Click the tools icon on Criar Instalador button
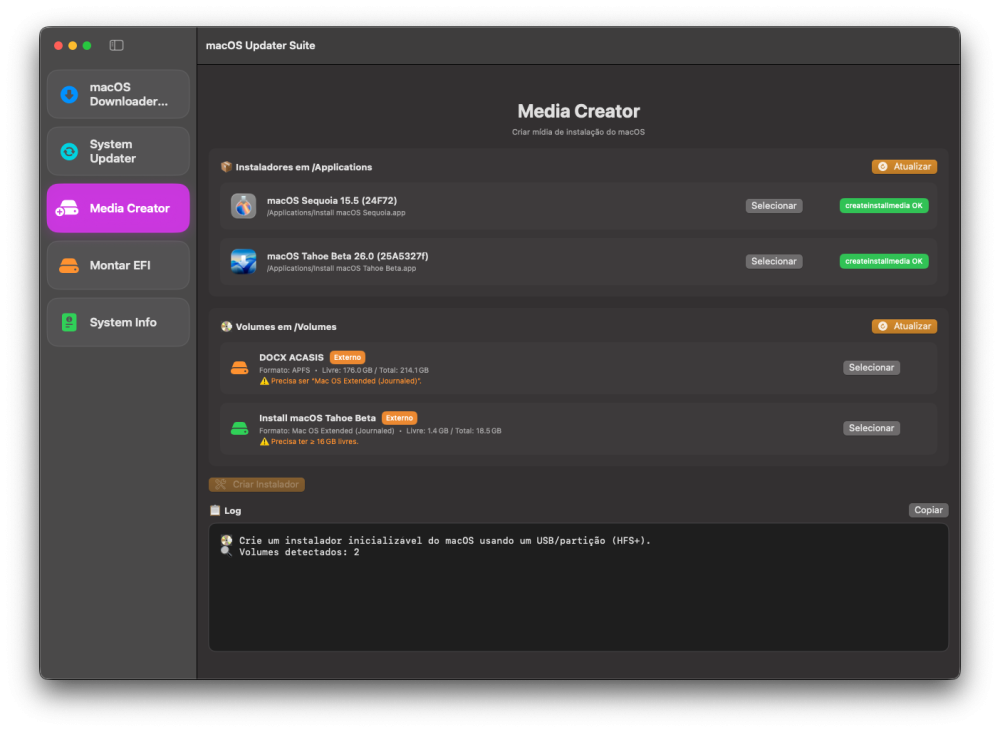 [221, 485]
